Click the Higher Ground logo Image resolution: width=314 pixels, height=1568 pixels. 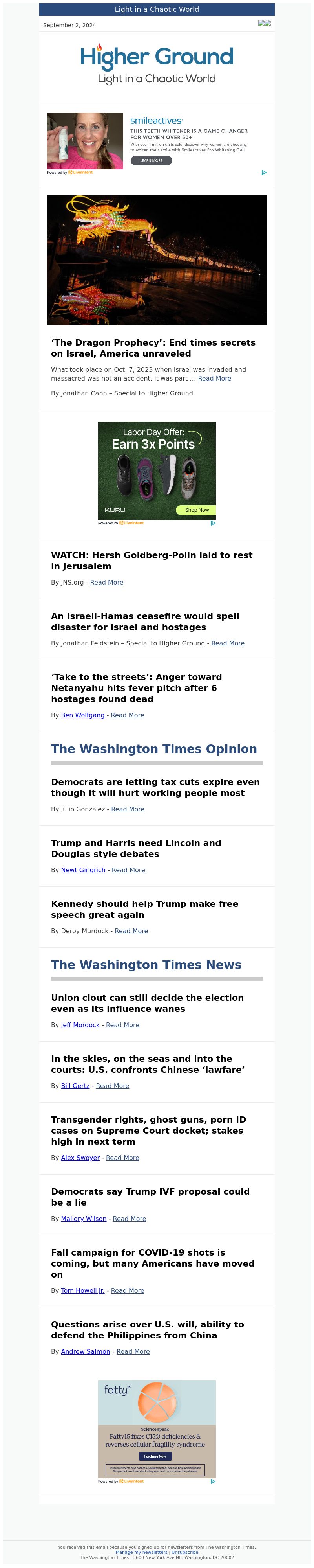(157, 64)
